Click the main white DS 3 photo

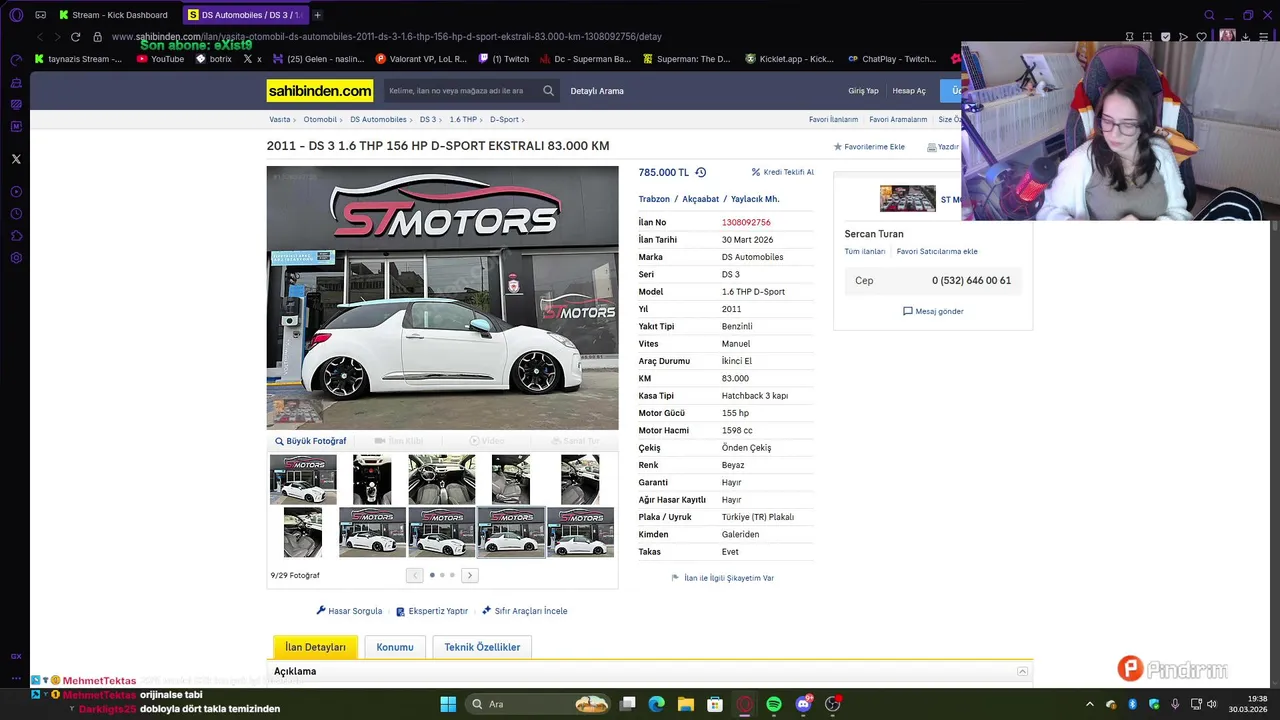click(x=442, y=297)
